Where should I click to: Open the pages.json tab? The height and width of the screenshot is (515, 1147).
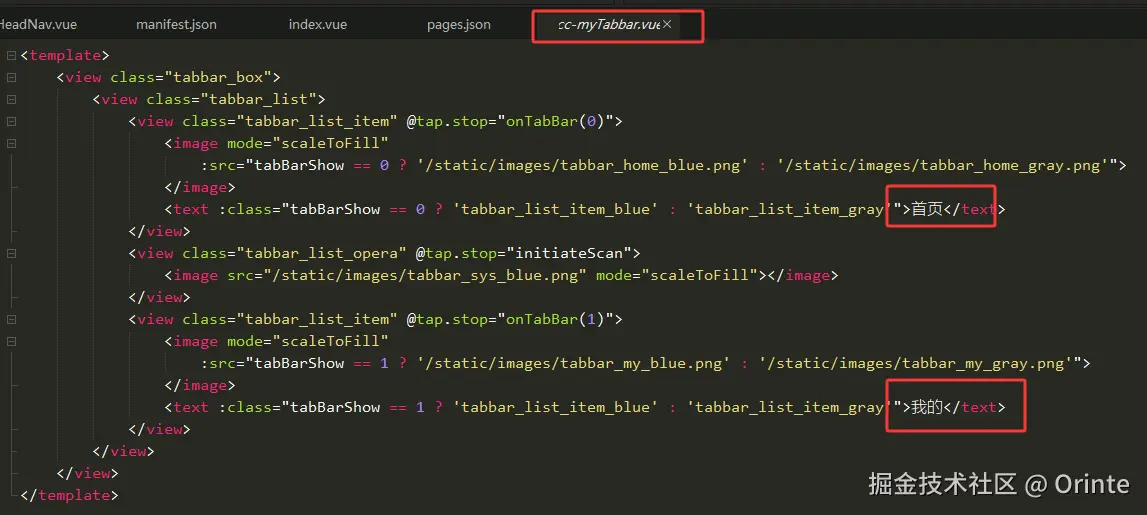pos(459,25)
